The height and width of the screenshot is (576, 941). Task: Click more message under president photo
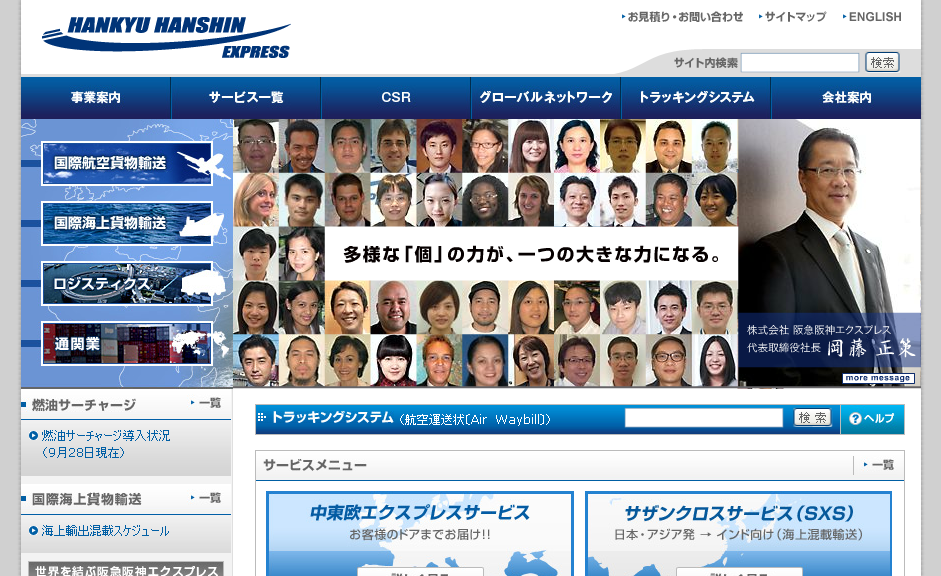(x=878, y=378)
